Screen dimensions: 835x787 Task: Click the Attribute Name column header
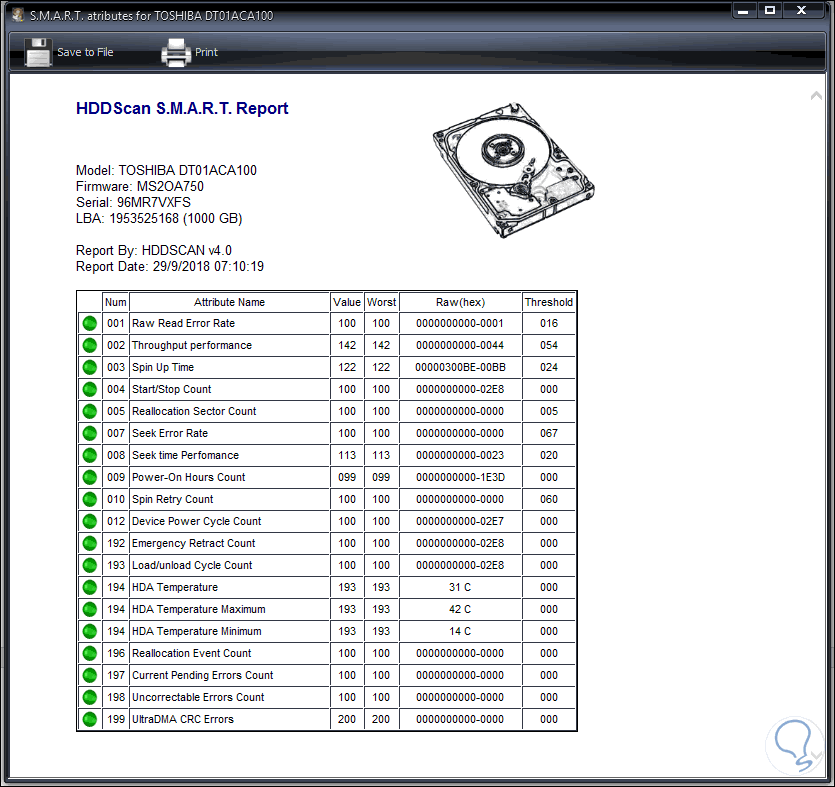(230, 302)
